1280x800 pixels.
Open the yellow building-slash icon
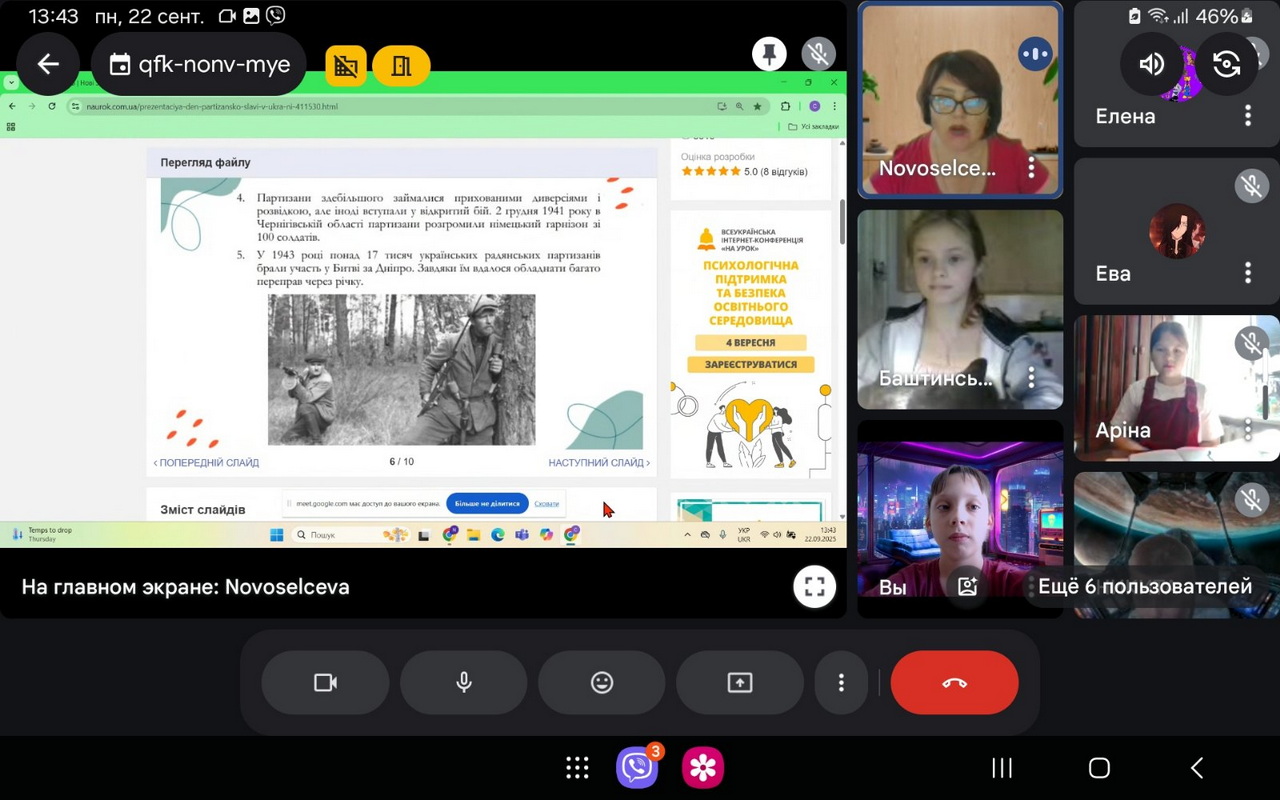click(346, 66)
